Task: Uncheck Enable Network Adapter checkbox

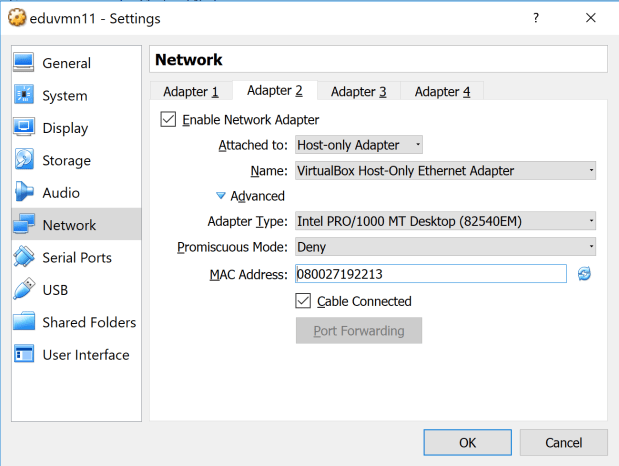Action: point(168,120)
